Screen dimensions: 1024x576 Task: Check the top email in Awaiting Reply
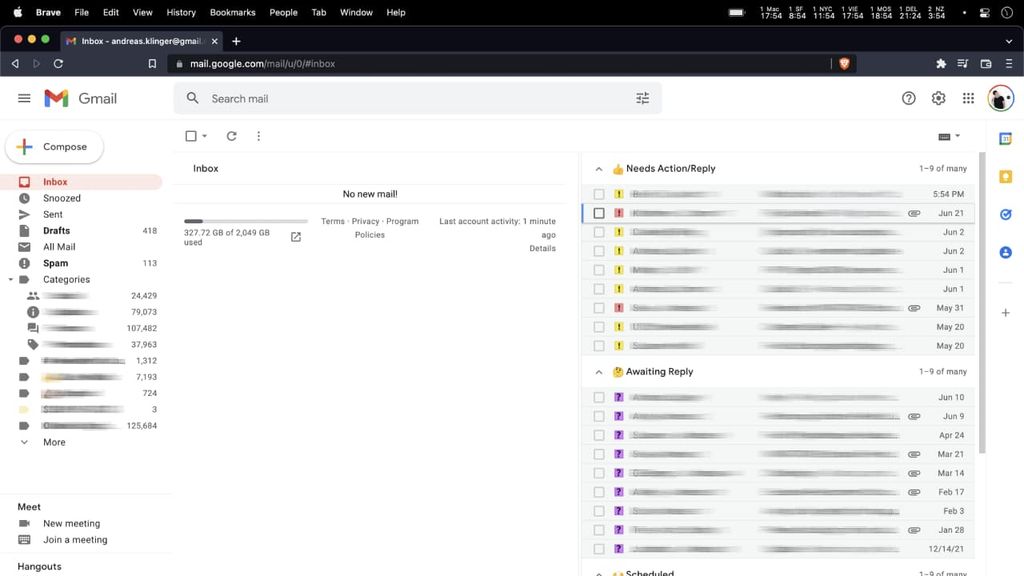(x=599, y=397)
